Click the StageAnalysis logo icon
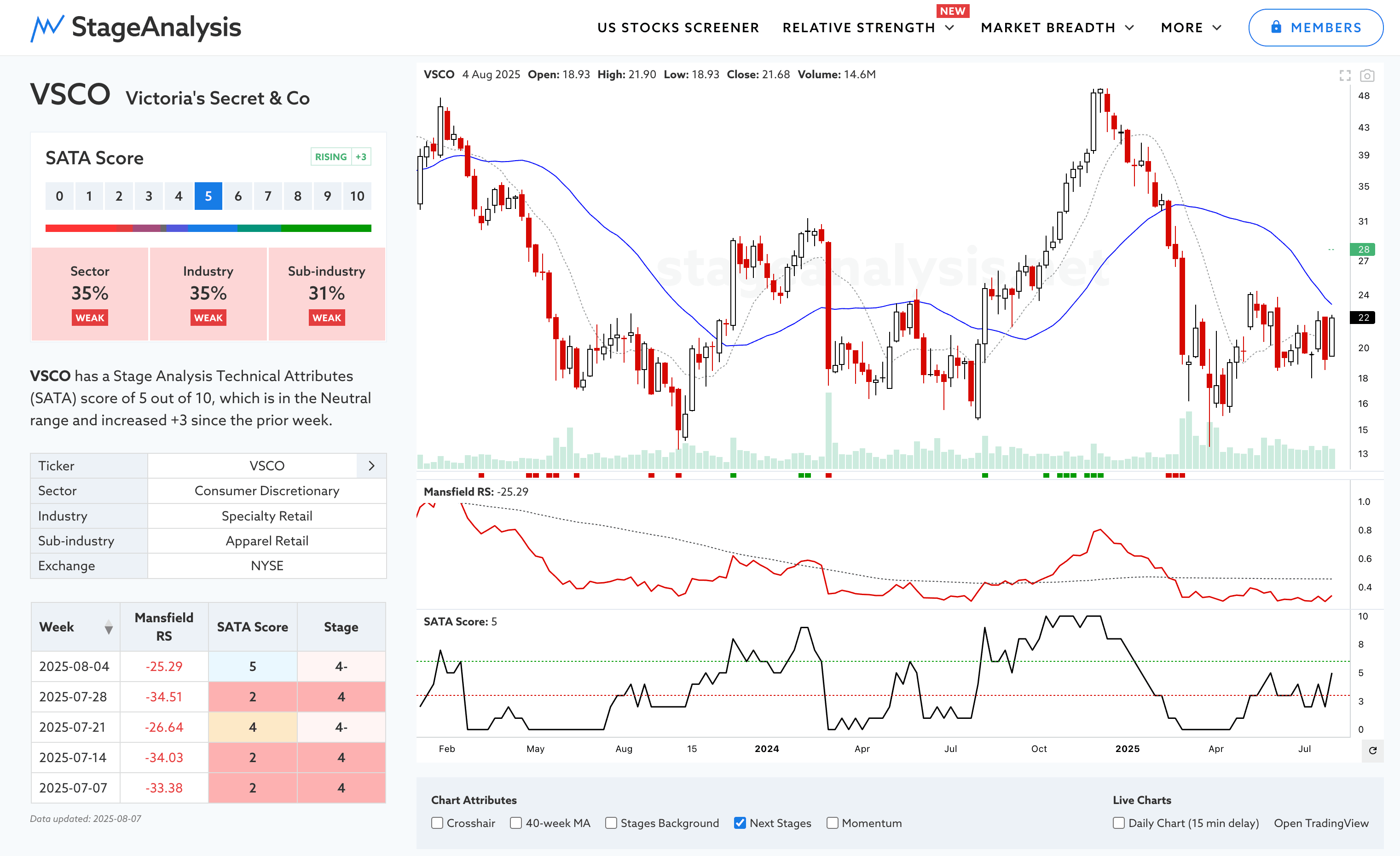The width and height of the screenshot is (1400, 856). [46, 28]
